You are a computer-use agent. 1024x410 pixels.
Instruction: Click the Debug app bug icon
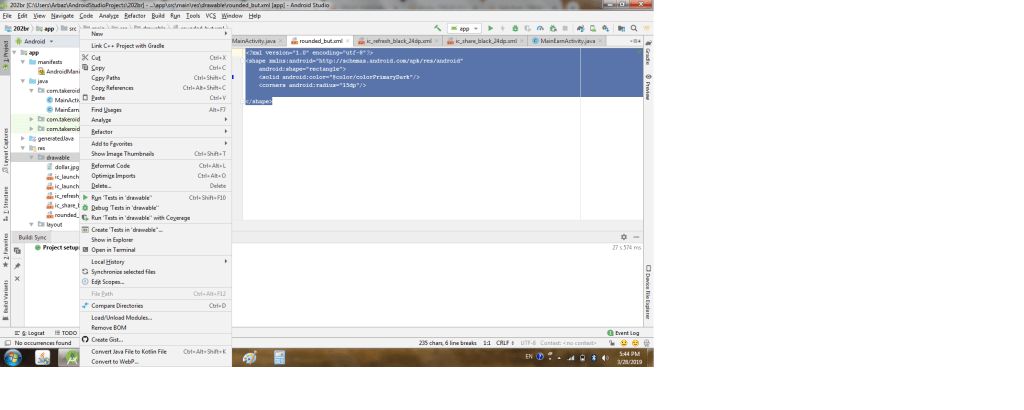click(x=515, y=29)
